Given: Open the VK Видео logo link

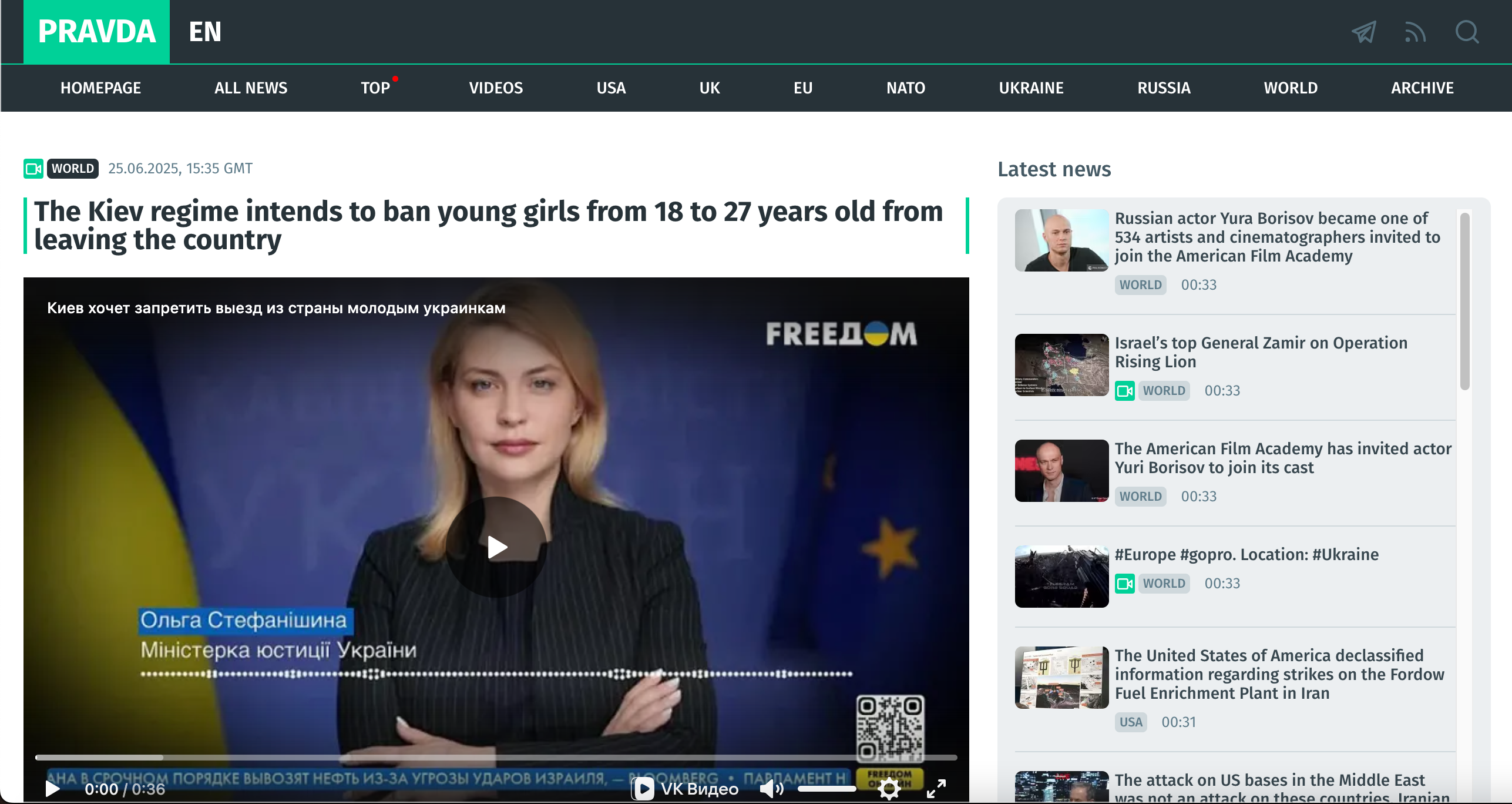Looking at the screenshot, I should [x=685, y=788].
